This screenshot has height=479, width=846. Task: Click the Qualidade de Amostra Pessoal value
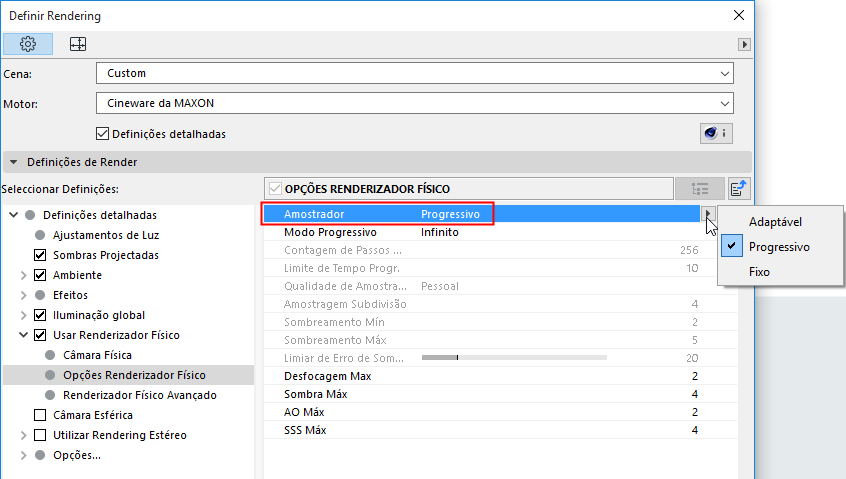(x=440, y=286)
